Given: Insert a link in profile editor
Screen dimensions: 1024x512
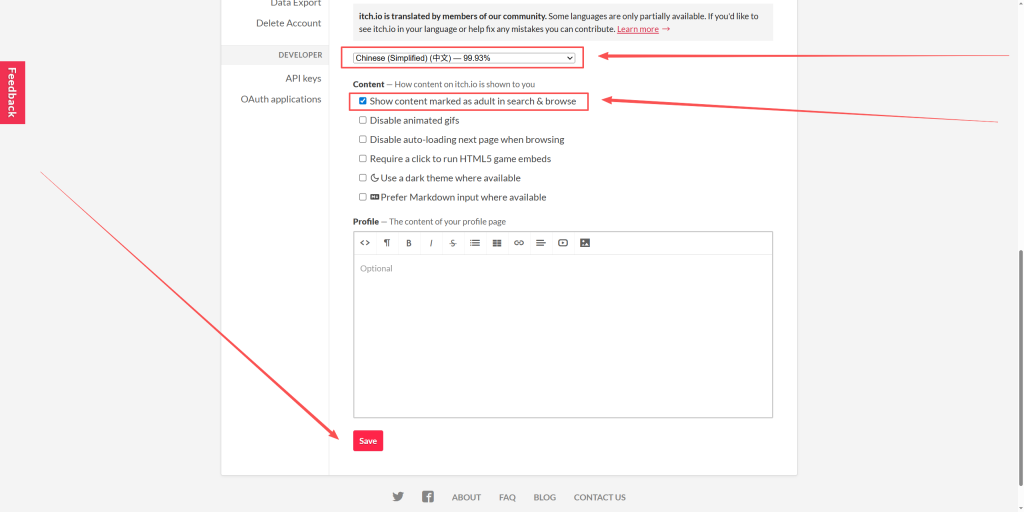Looking at the screenshot, I should click(x=519, y=243).
